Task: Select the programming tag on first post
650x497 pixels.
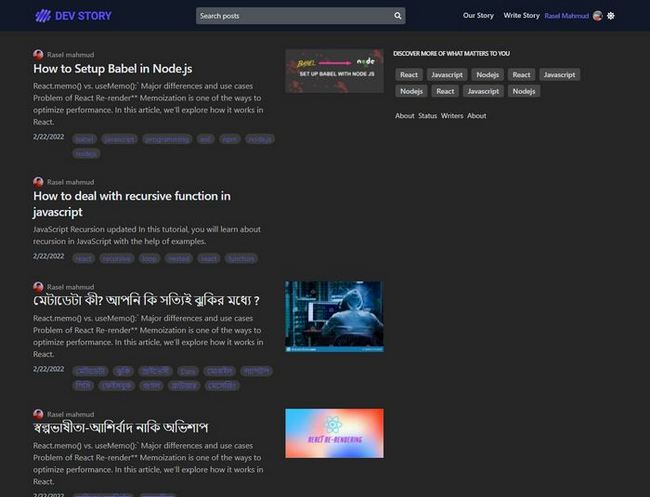Action: pos(167,139)
